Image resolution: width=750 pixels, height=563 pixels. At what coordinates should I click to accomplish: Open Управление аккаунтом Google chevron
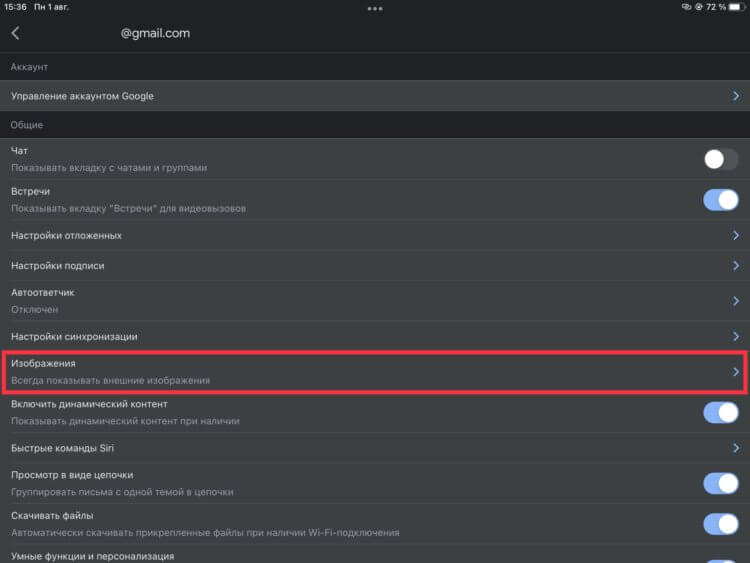736,96
